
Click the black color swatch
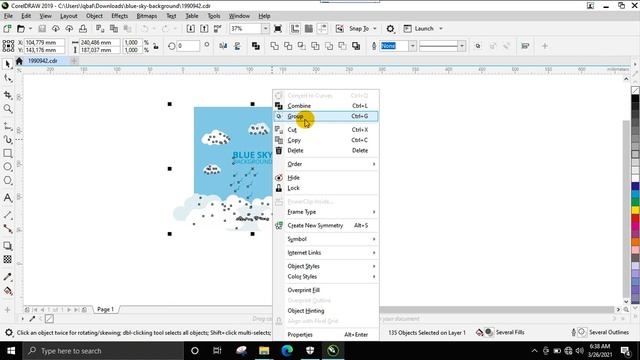(x=636, y=99)
